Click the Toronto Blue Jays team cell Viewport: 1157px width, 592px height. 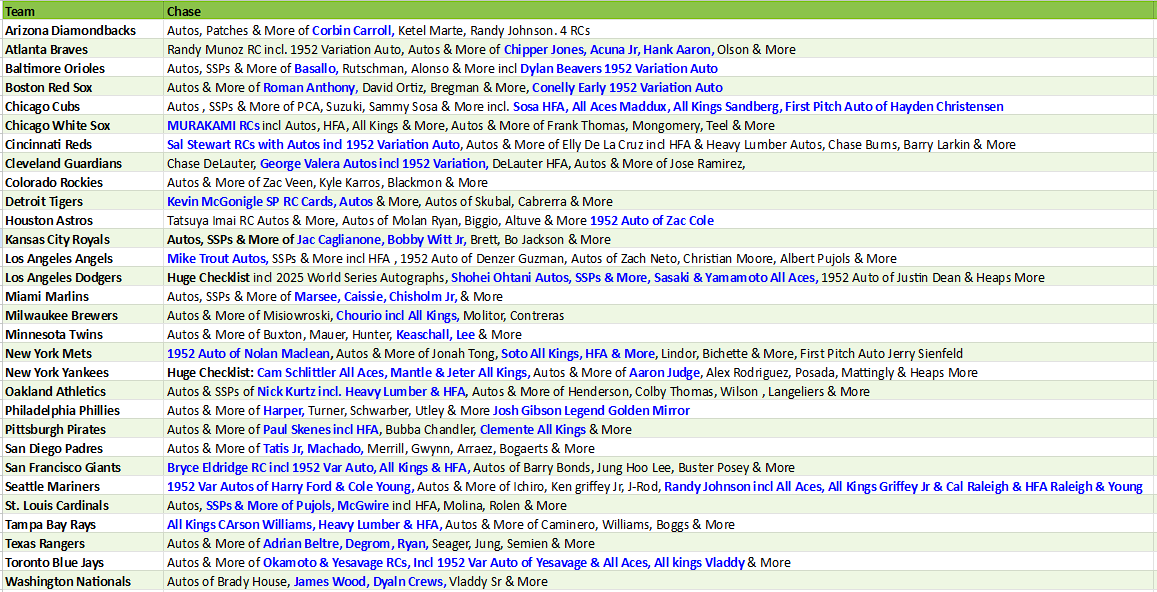coord(82,562)
